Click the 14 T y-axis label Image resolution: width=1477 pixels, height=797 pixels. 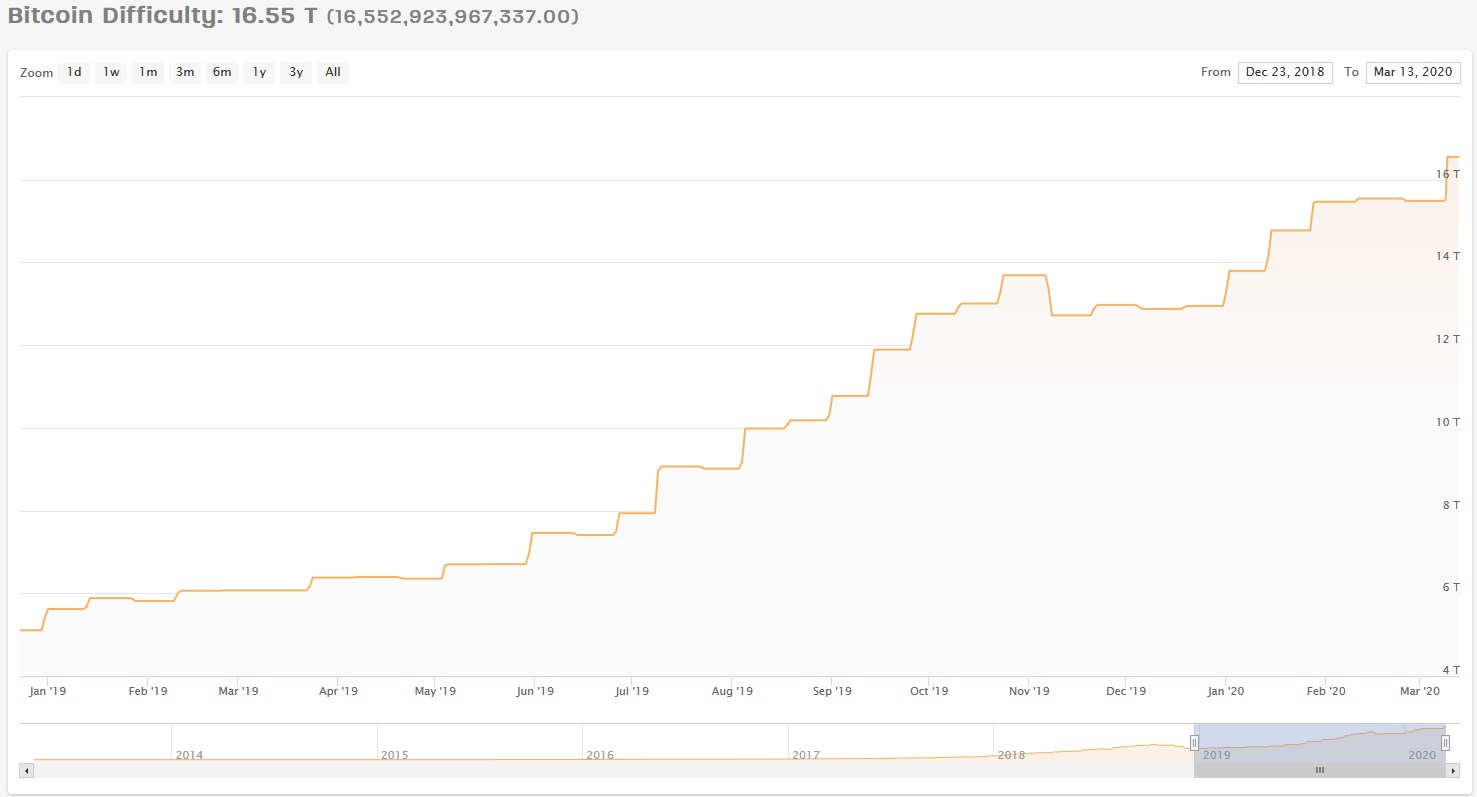[1447, 256]
